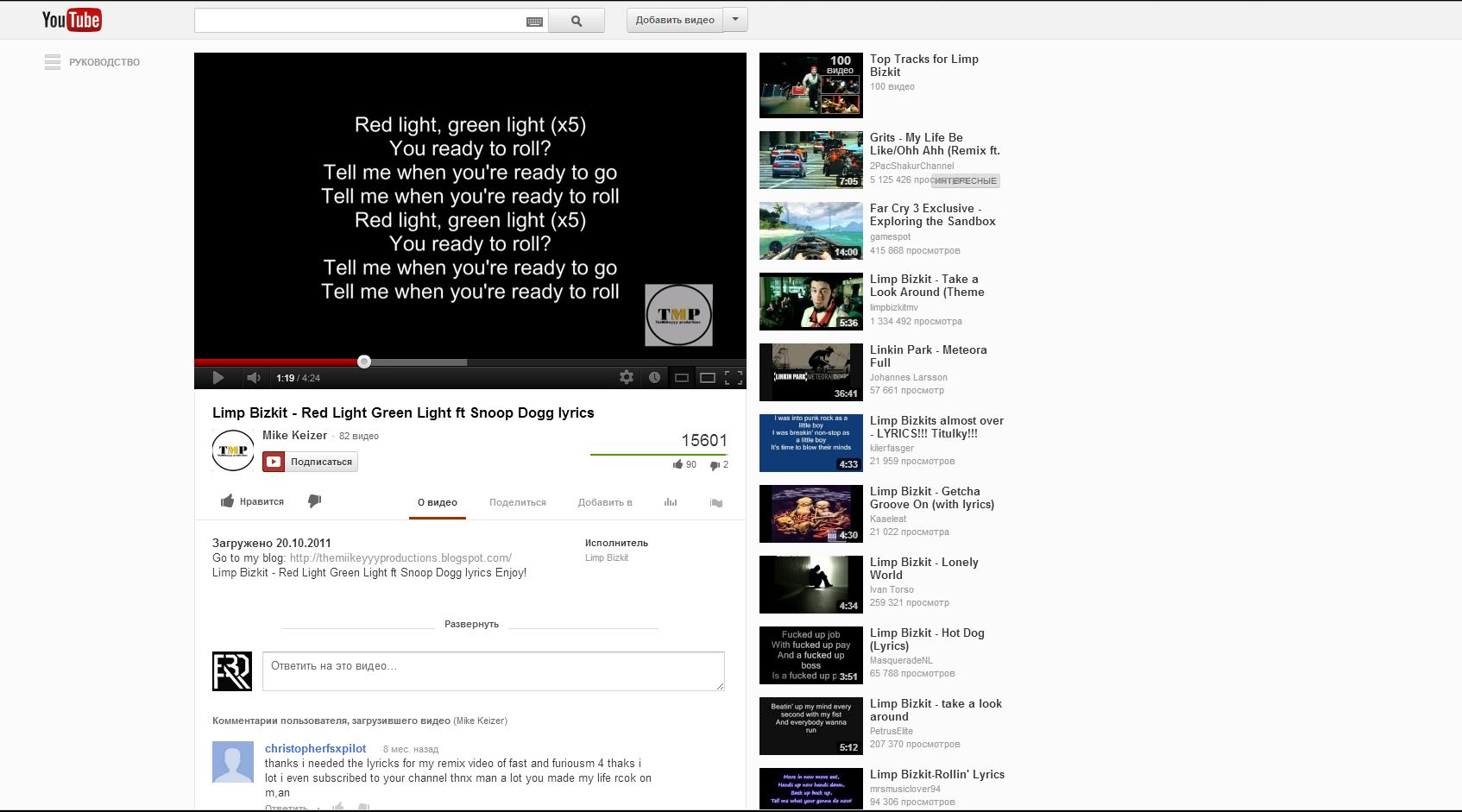Open Grits - My Life Be Like thumbnail
This screenshot has width=1462, height=812.
tap(811, 161)
